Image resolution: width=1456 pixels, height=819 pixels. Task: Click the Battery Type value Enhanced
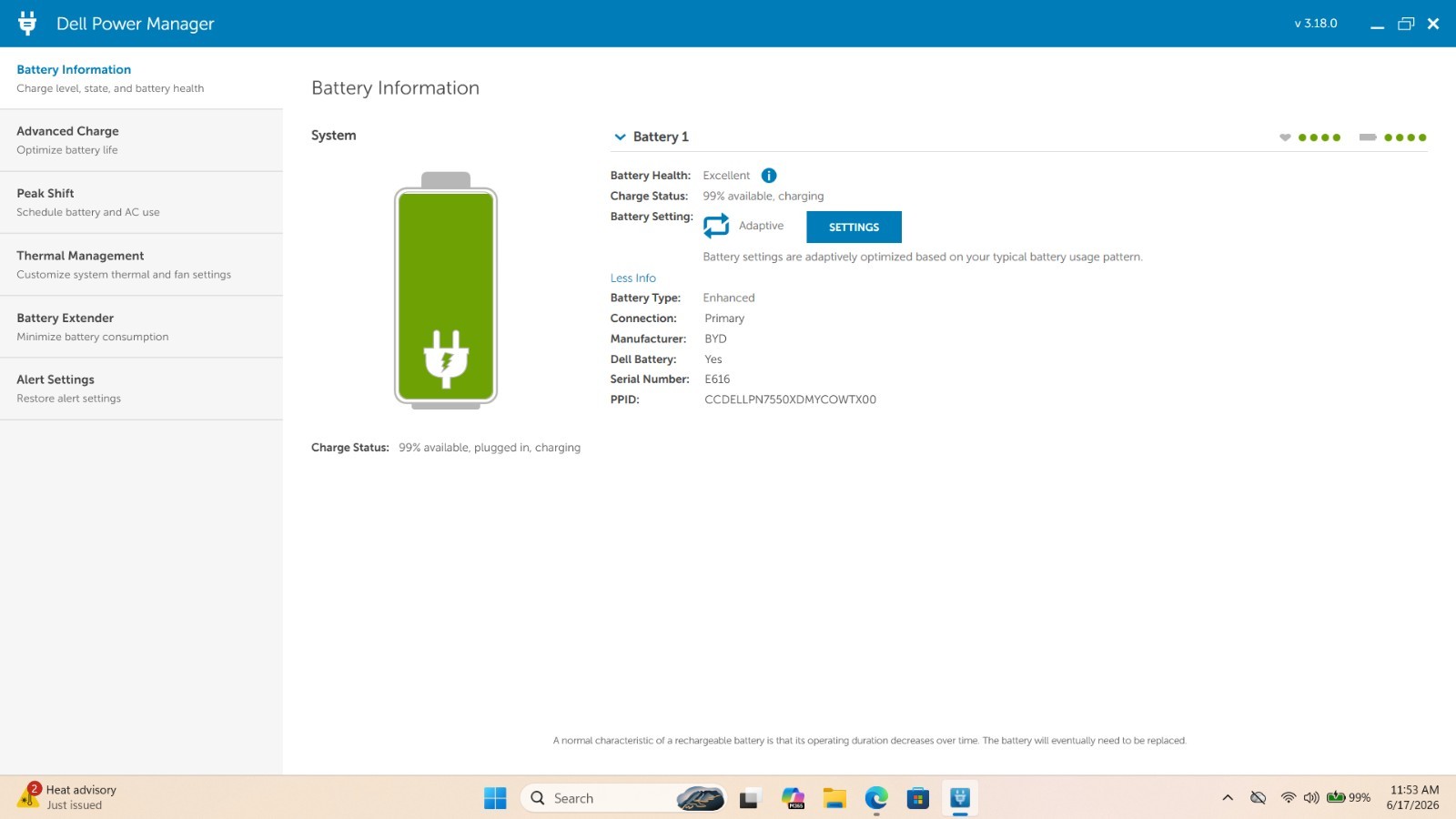729,298
